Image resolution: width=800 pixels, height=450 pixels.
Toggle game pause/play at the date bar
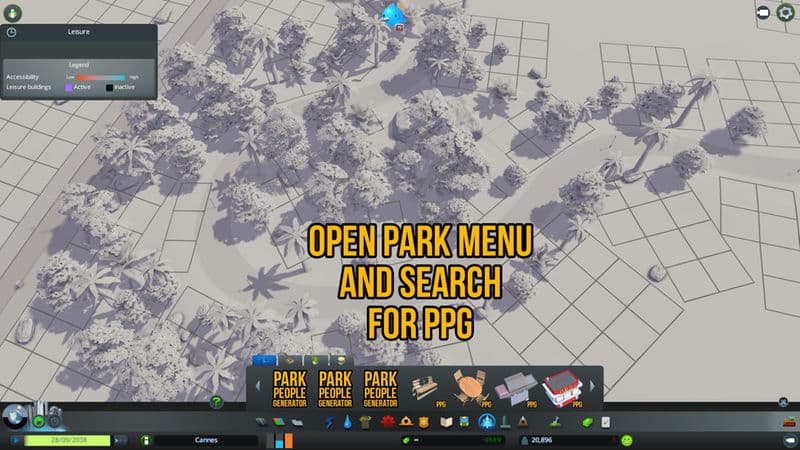17,440
